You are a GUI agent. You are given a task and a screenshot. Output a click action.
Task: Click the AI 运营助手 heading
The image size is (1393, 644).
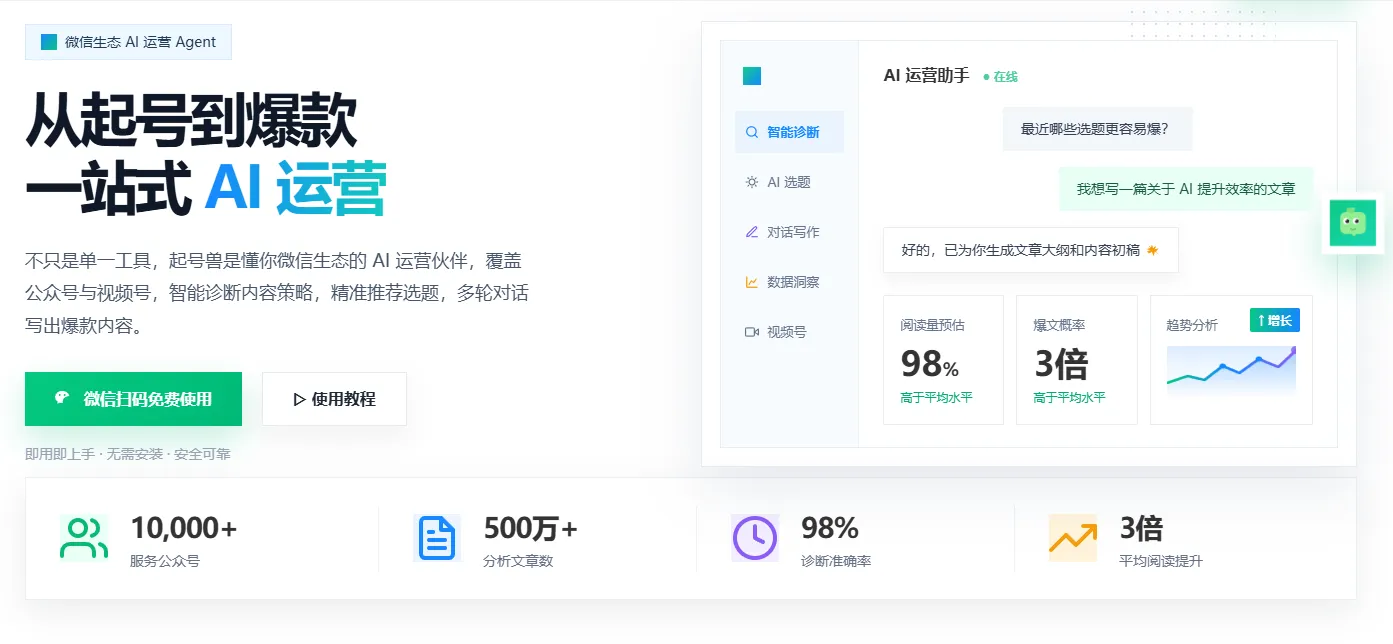coord(927,75)
